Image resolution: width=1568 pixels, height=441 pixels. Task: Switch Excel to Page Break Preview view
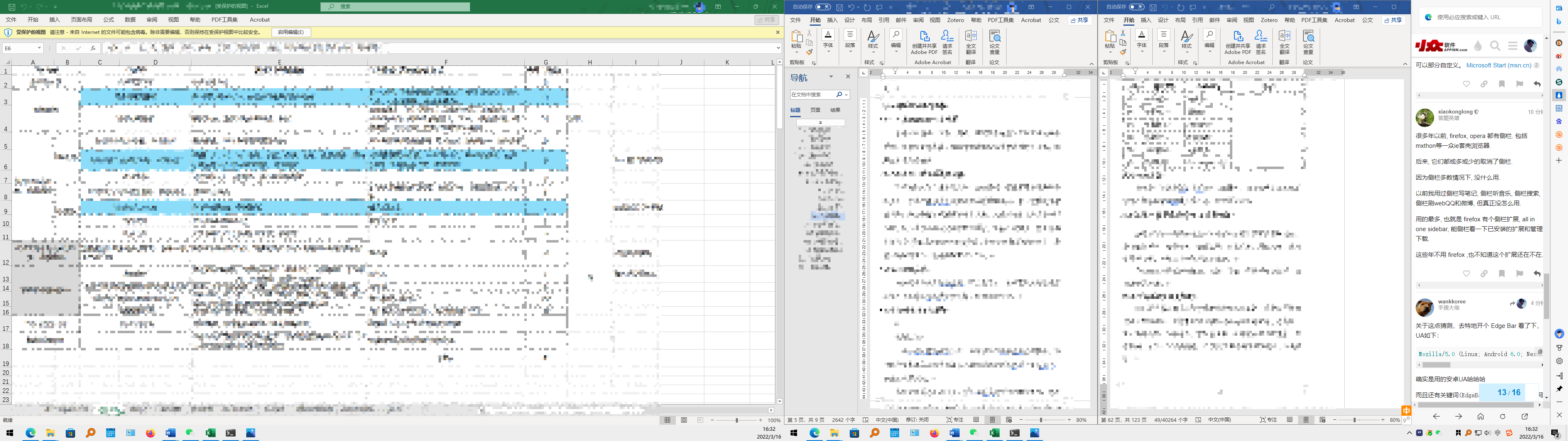(x=700, y=420)
